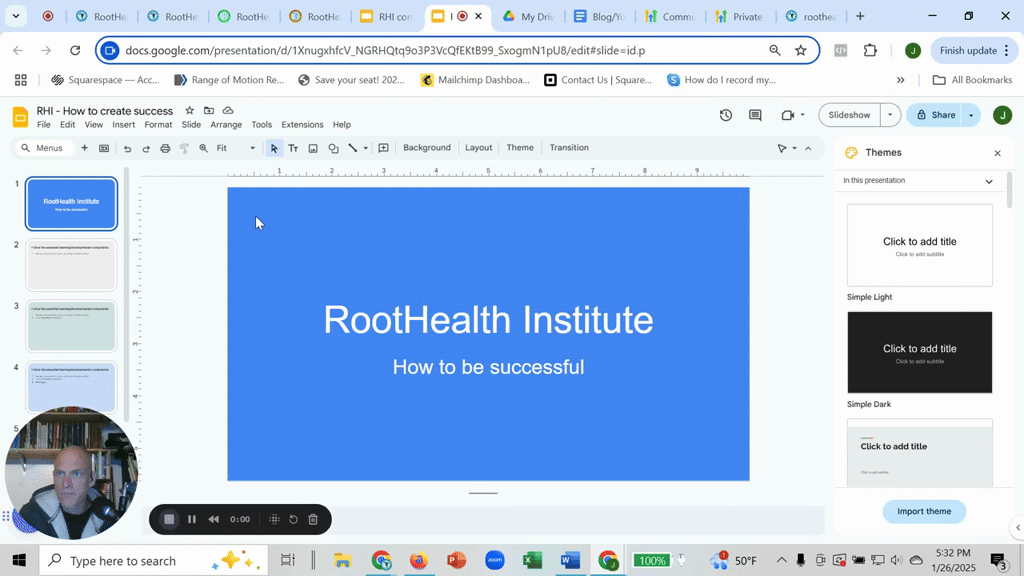Click the camera recording icon

788,115
